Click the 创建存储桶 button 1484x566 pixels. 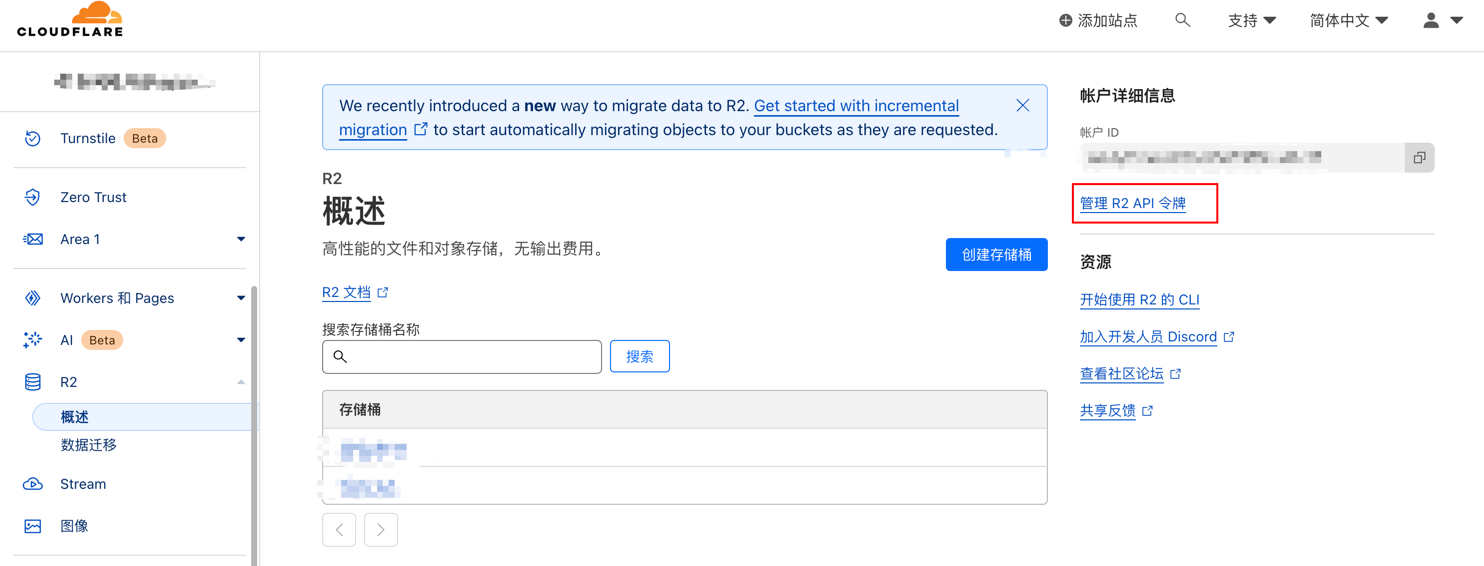pos(996,255)
